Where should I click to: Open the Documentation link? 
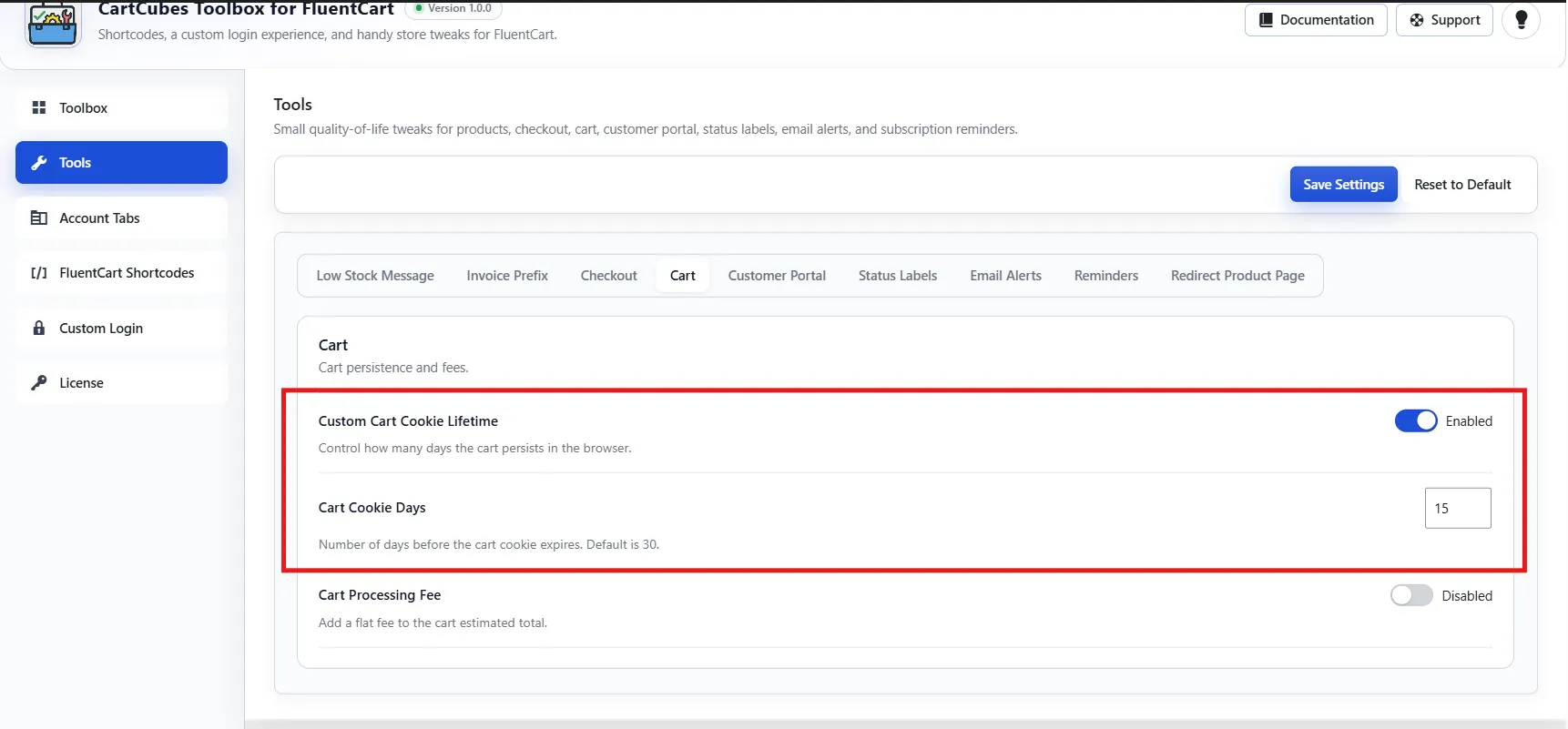(x=1316, y=20)
